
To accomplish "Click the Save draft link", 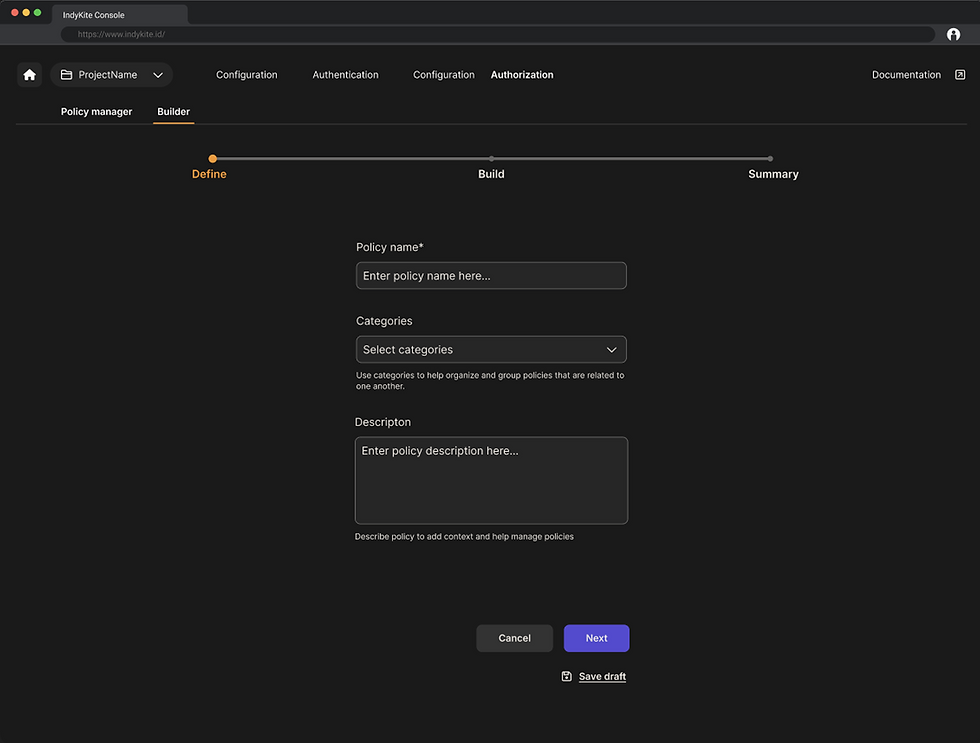I will pos(602,676).
